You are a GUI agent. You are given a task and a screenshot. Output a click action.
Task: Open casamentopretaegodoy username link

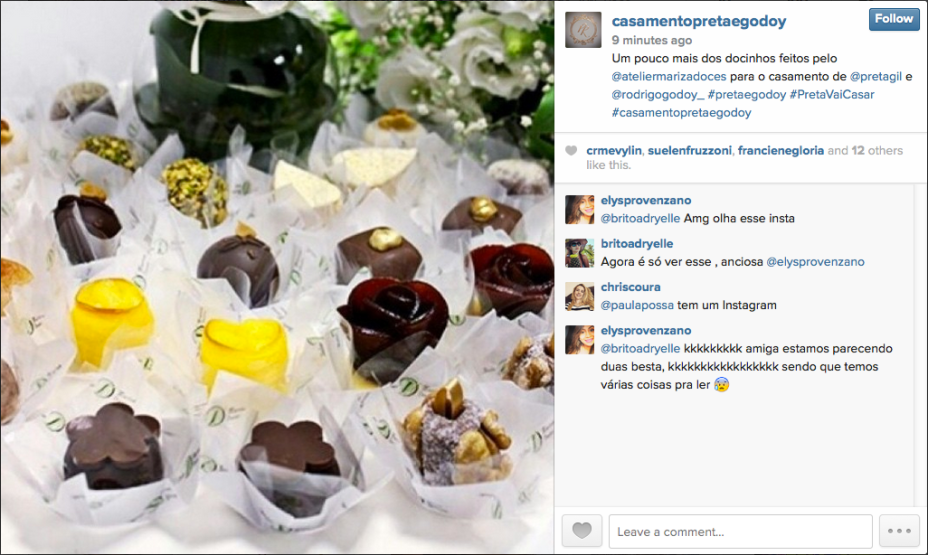coord(698,21)
